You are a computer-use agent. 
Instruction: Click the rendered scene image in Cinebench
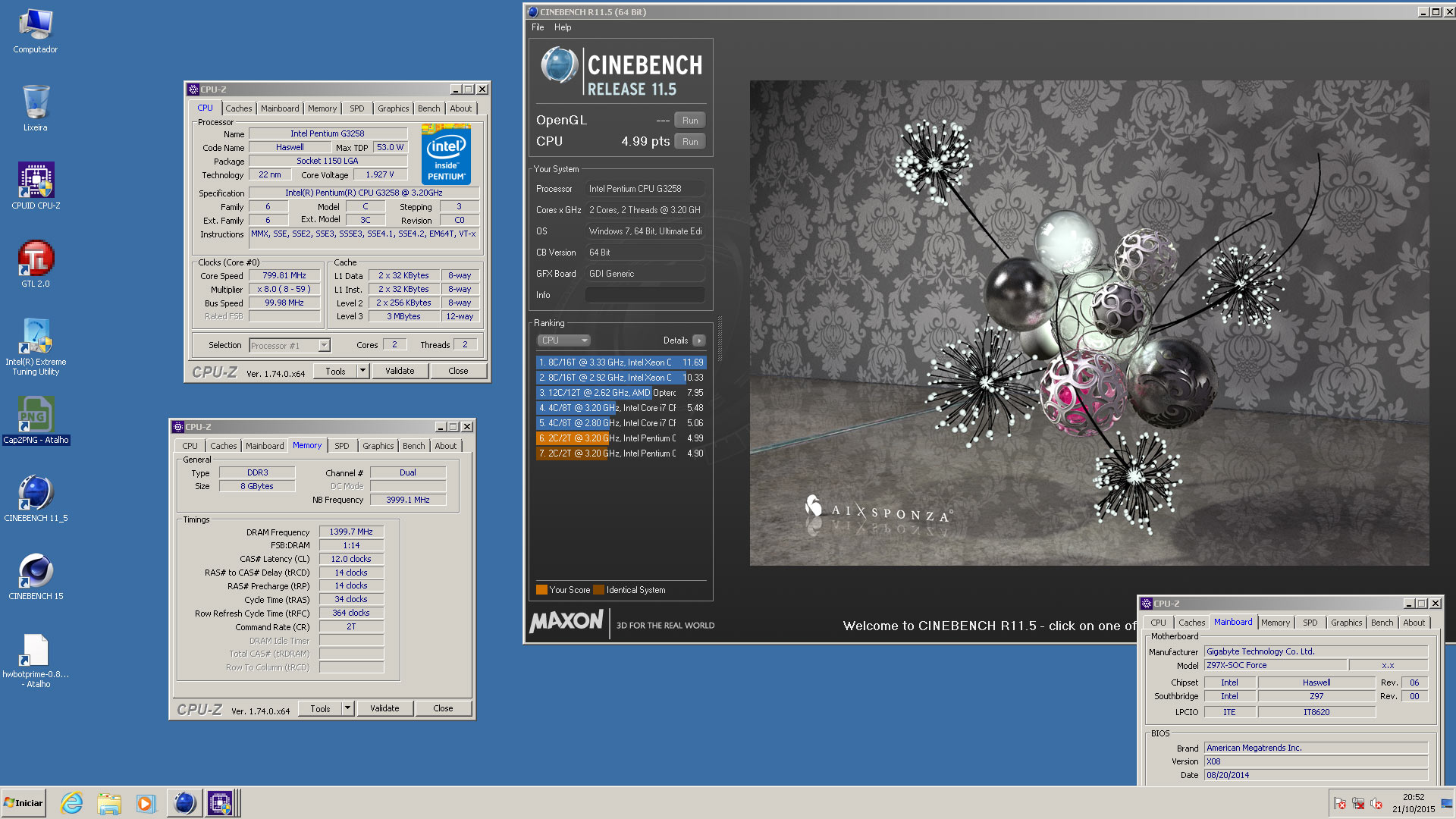pyautogui.click(x=1089, y=323)
